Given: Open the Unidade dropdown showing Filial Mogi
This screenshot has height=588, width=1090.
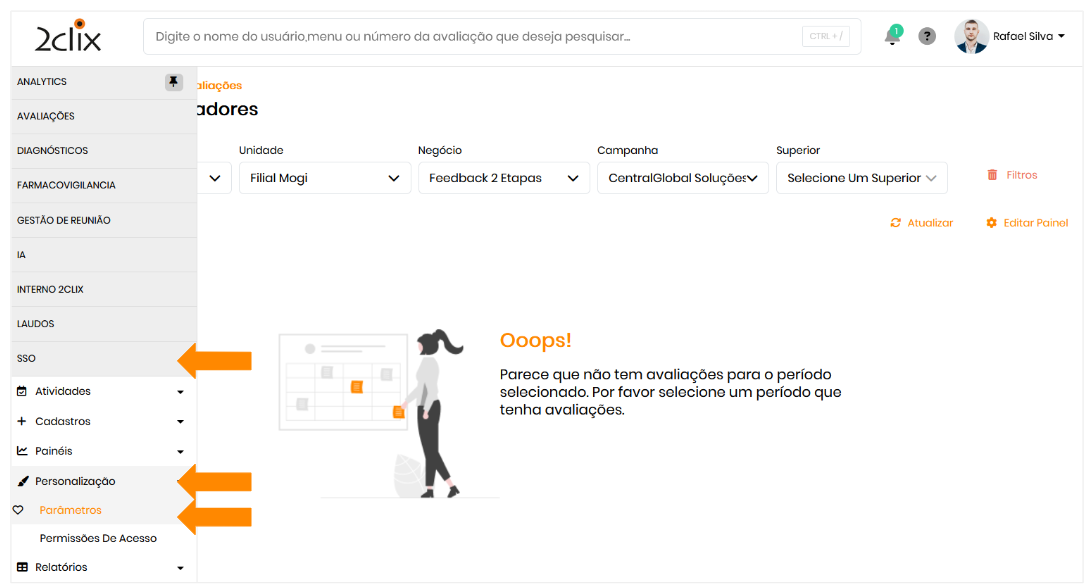Looking at the screenshot, I should (324, 178).
